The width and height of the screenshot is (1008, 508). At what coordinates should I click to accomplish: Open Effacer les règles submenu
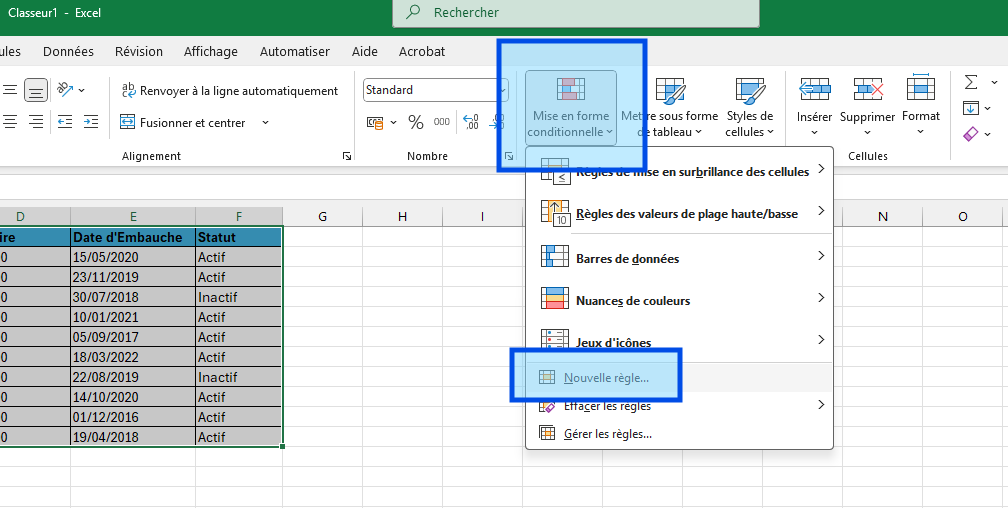tap(680, 405)
